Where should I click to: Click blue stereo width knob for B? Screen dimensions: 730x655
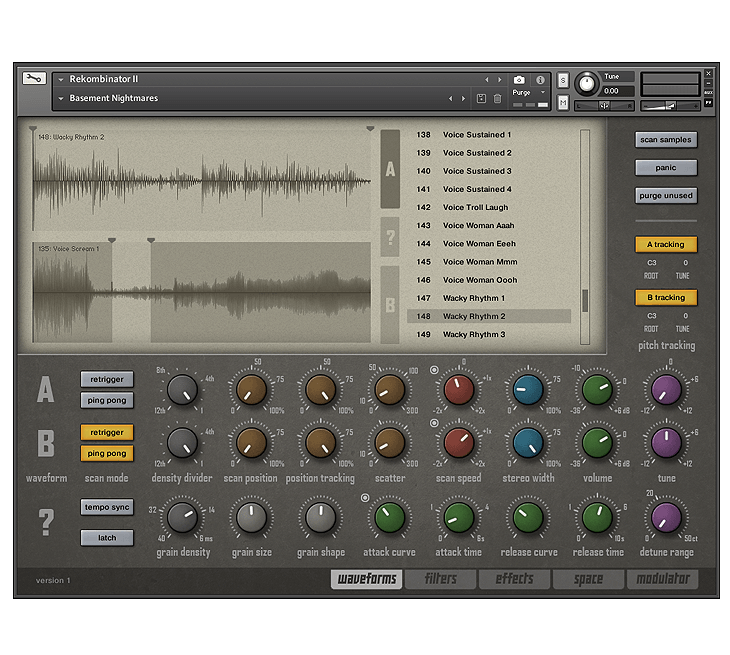pyautogui.click(x=528, y=443)
